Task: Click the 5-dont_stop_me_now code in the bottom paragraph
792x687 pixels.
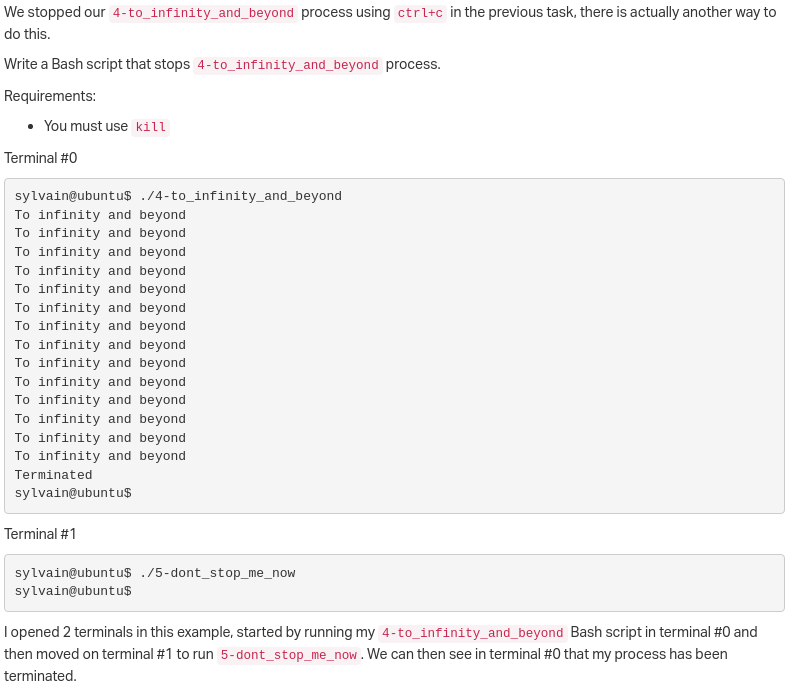Action: (289, 655)
